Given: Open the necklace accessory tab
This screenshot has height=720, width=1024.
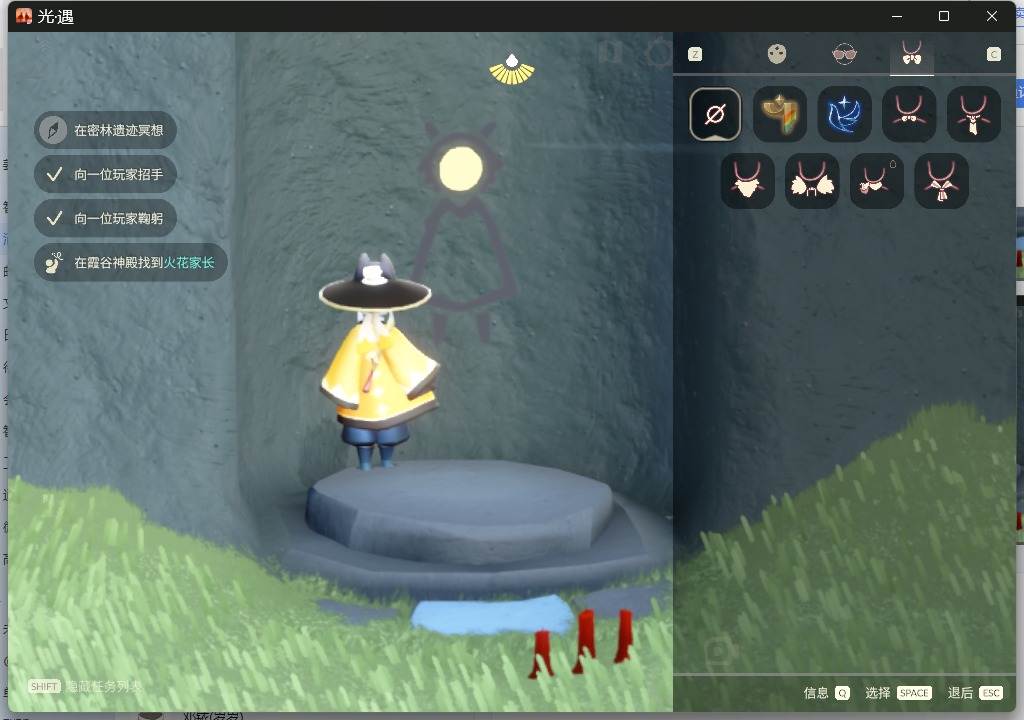Looking at the screenshot, I should [x=912, y=54].
